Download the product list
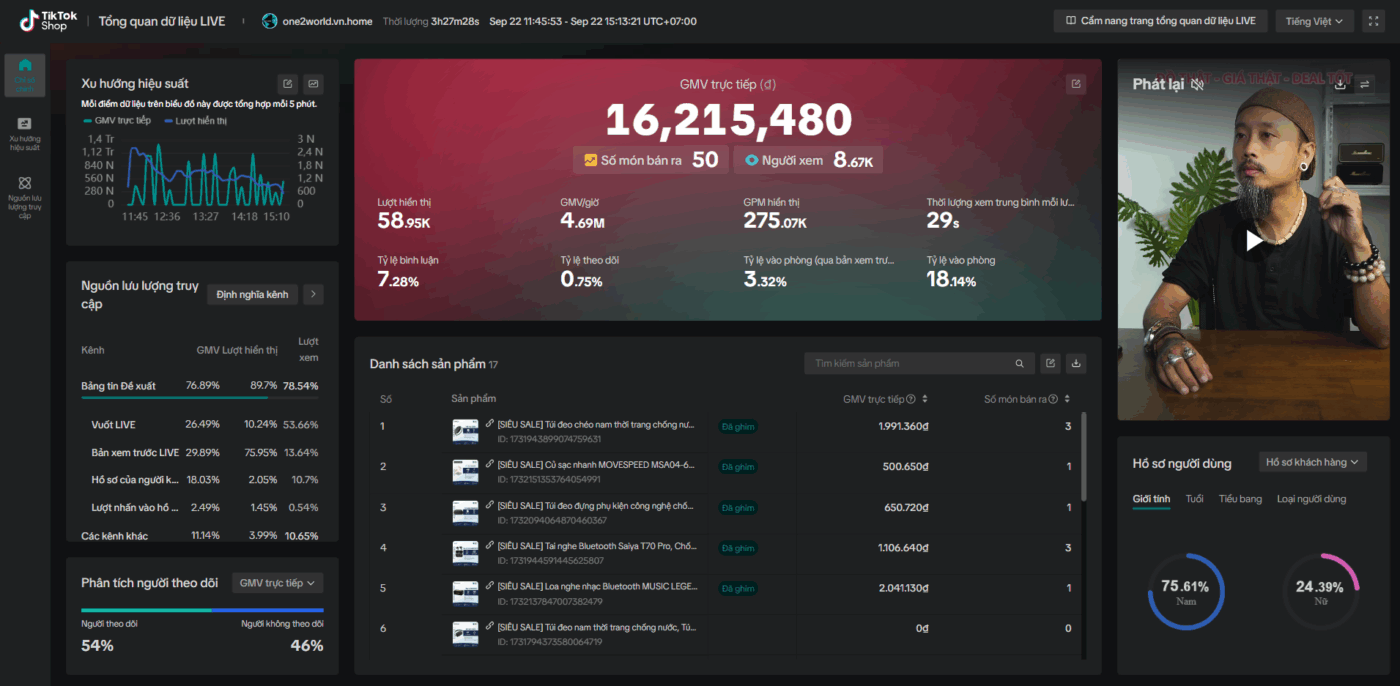 click(x=1076, y=363)
